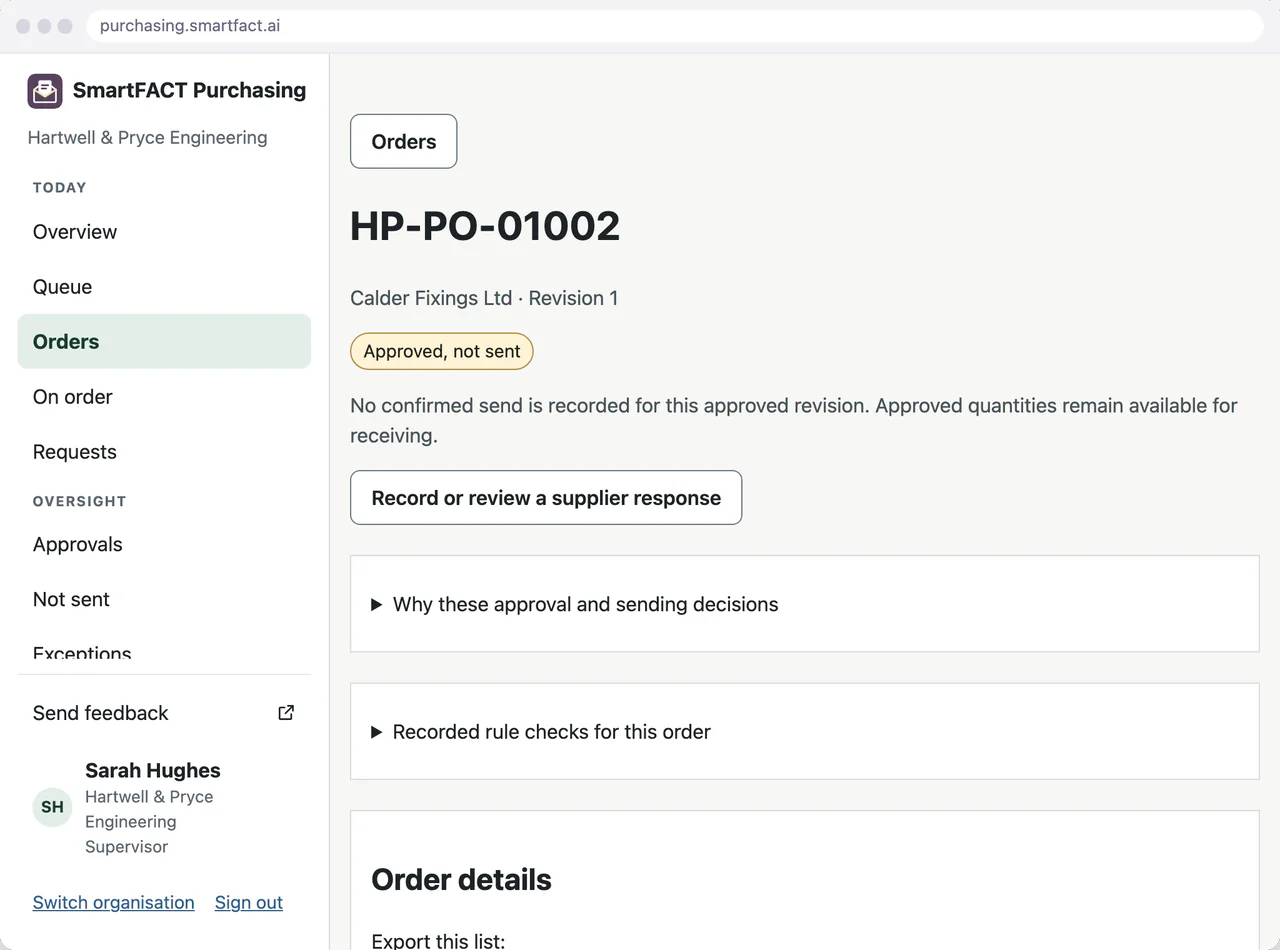This screenshot has height=950, width=1280.
Task: Open Approvals under Oversight
Action: point(164,545)
